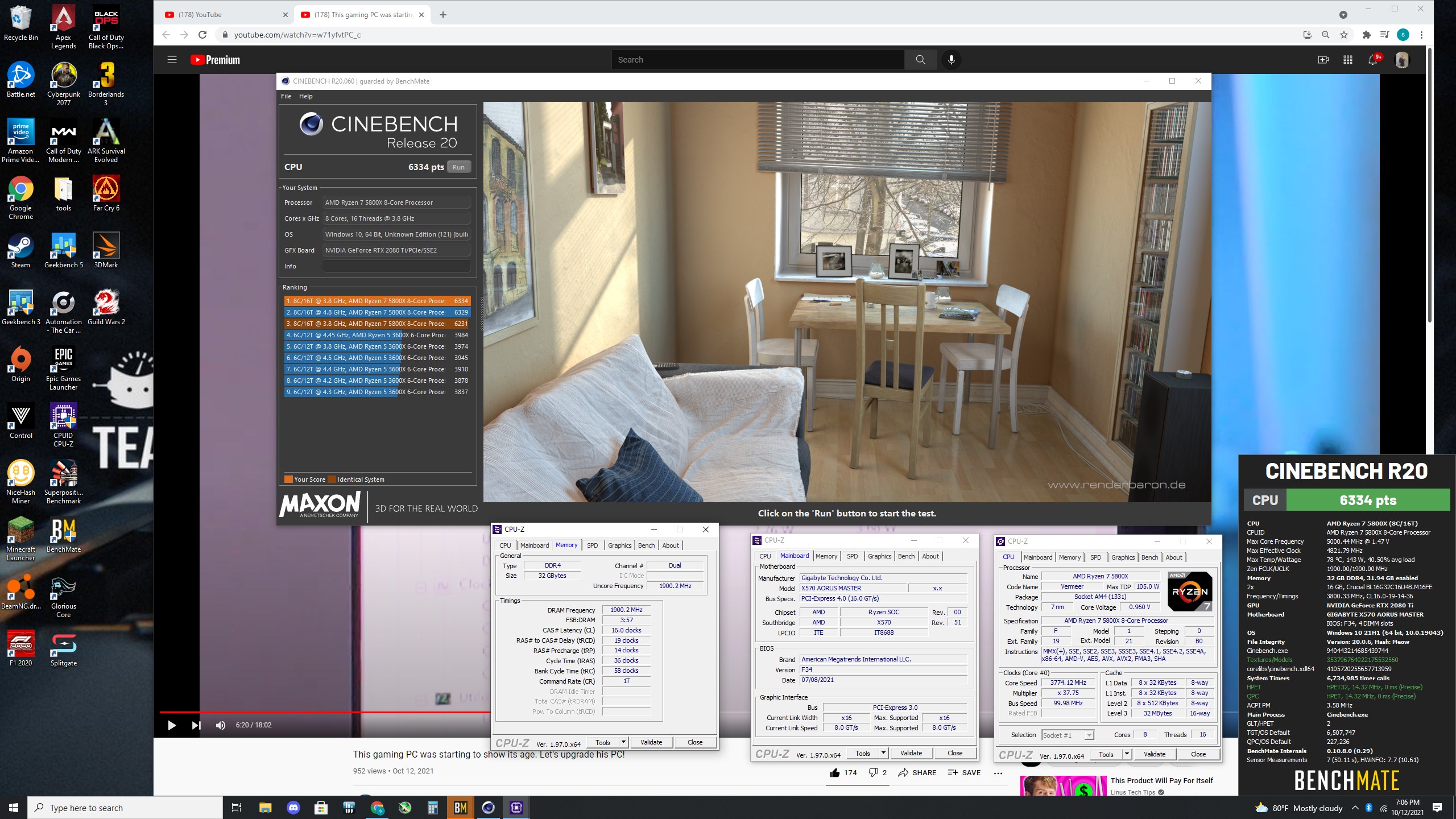Open the Cyberpunk 2077 desktop icon
The width and height of the screenshot is (1456, 819).
(63, 83)
